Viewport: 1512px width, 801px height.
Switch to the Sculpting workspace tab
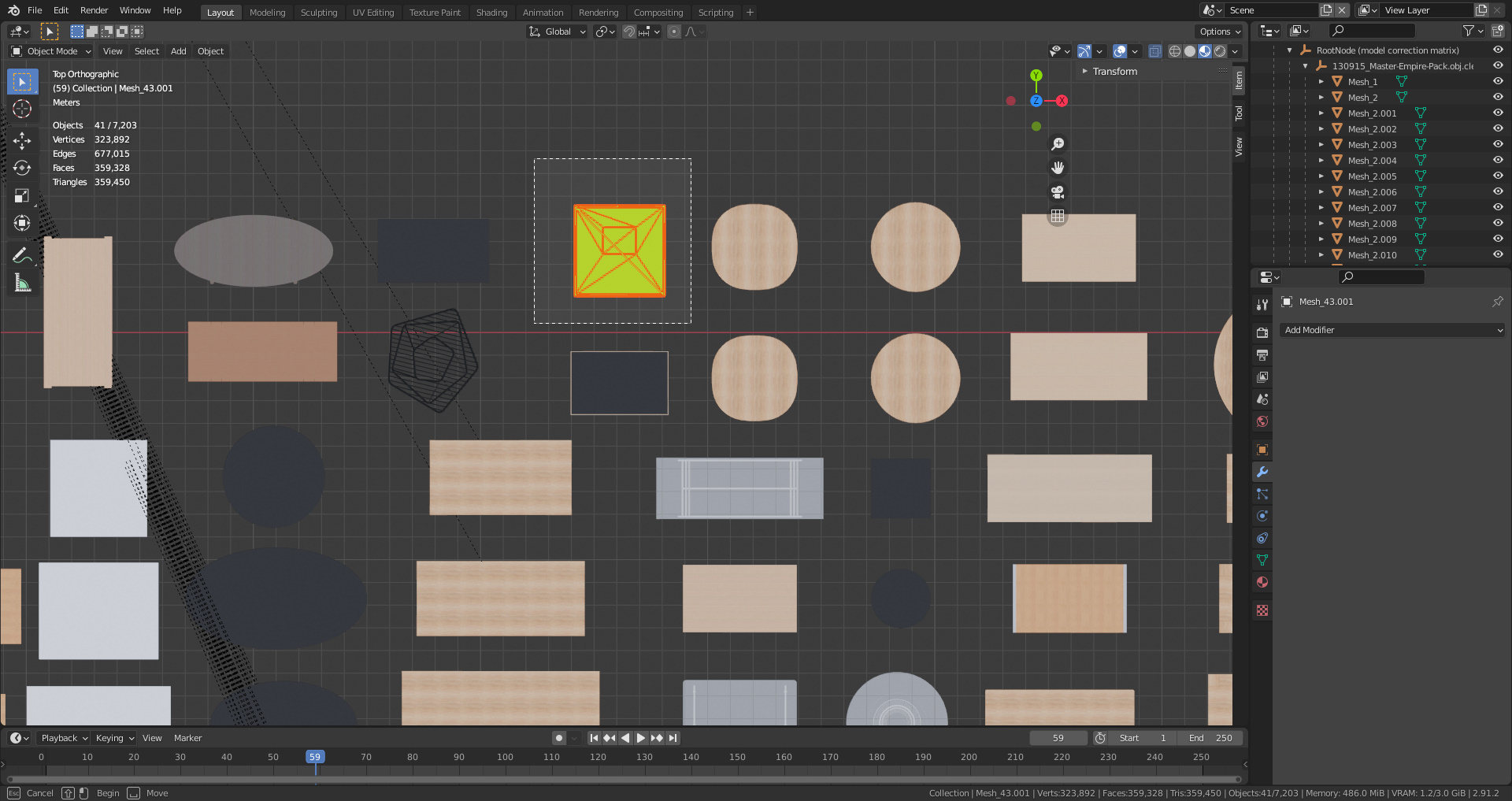tap(318, 12)
